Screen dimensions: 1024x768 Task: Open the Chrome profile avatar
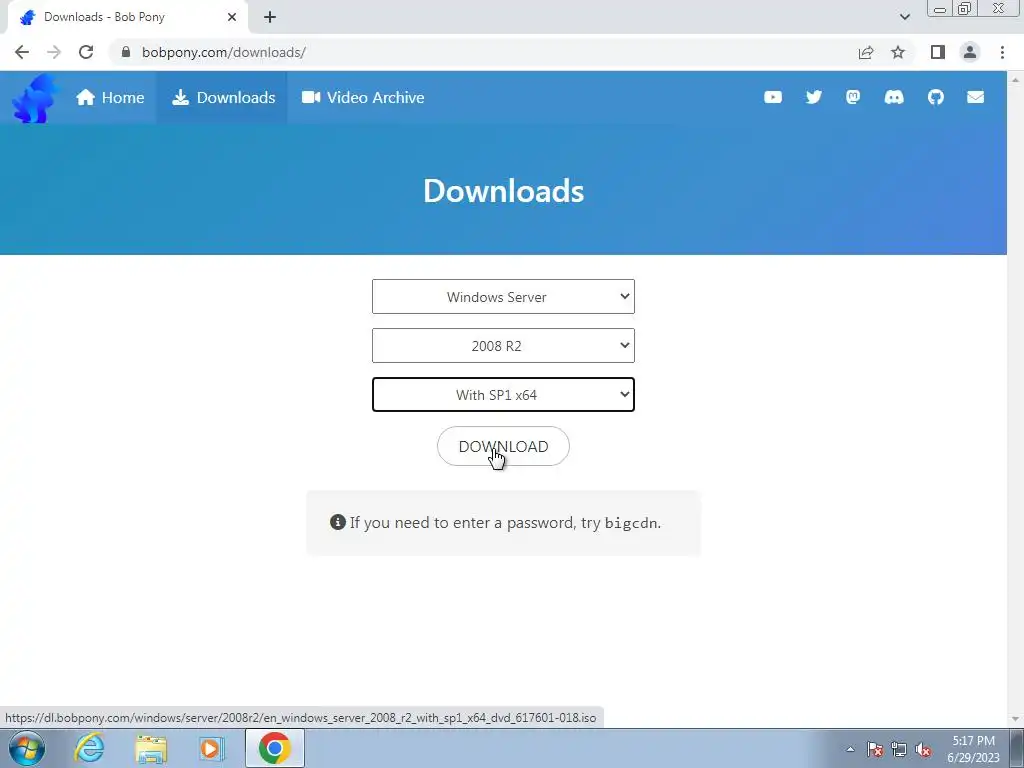pos(970,52)
